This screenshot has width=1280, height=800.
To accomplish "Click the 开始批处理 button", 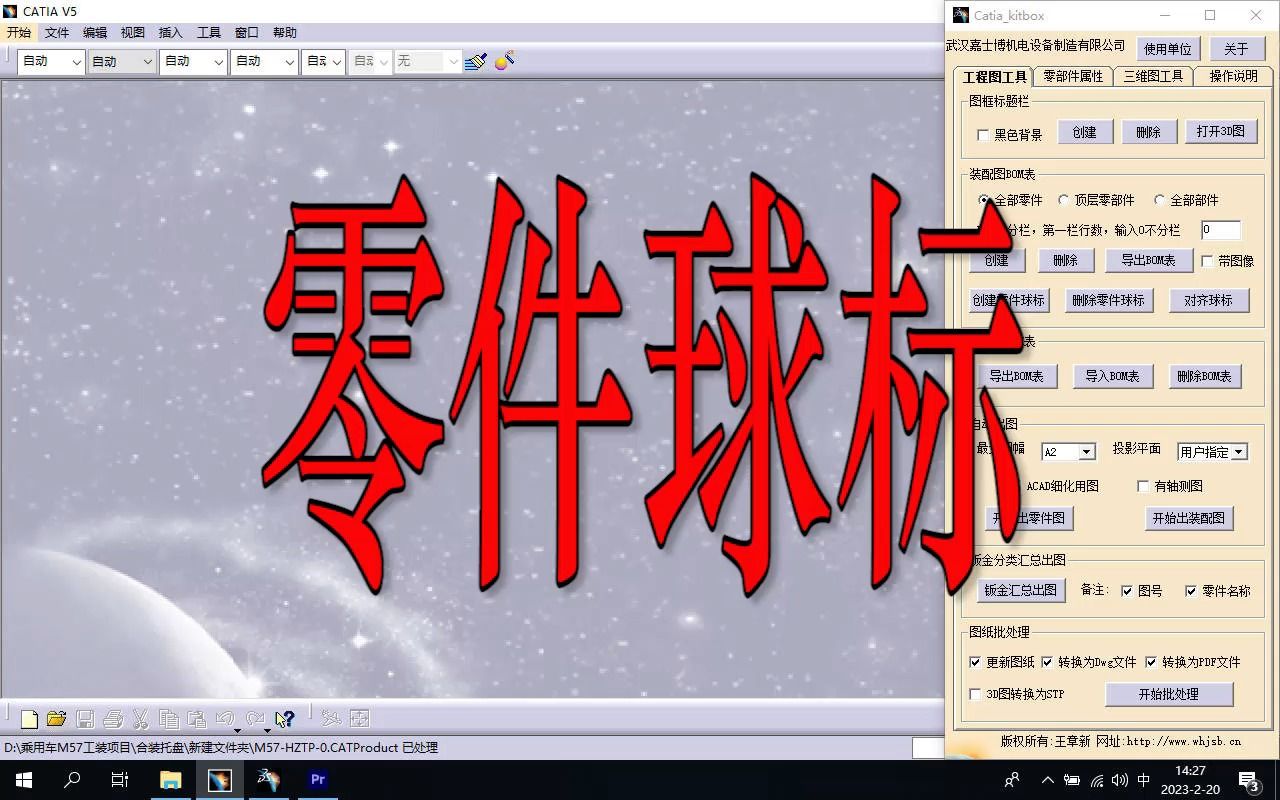I will pyautogui.click(x=1169, y=694).
